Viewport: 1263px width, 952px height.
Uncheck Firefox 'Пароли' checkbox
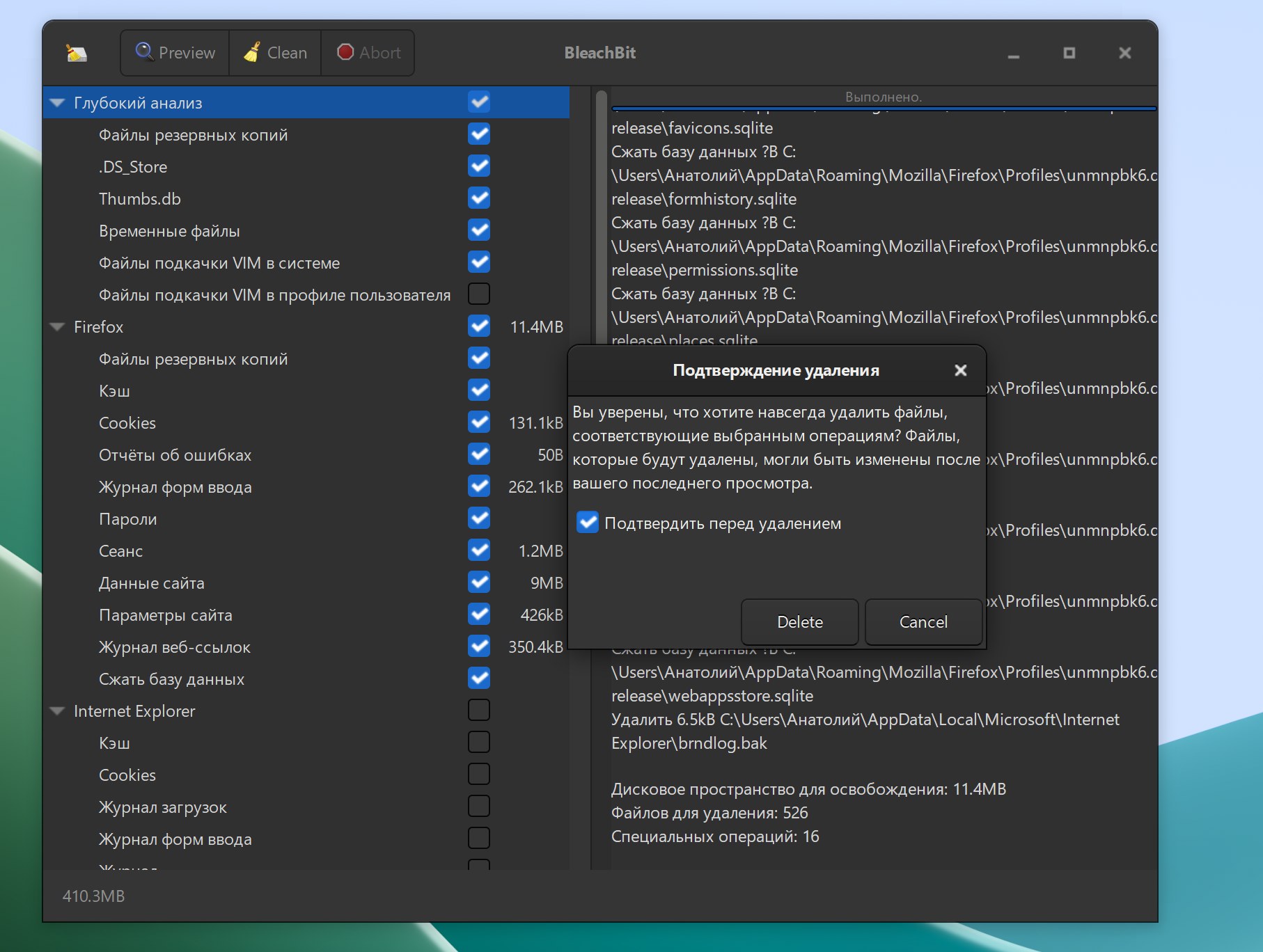(479, 518)
